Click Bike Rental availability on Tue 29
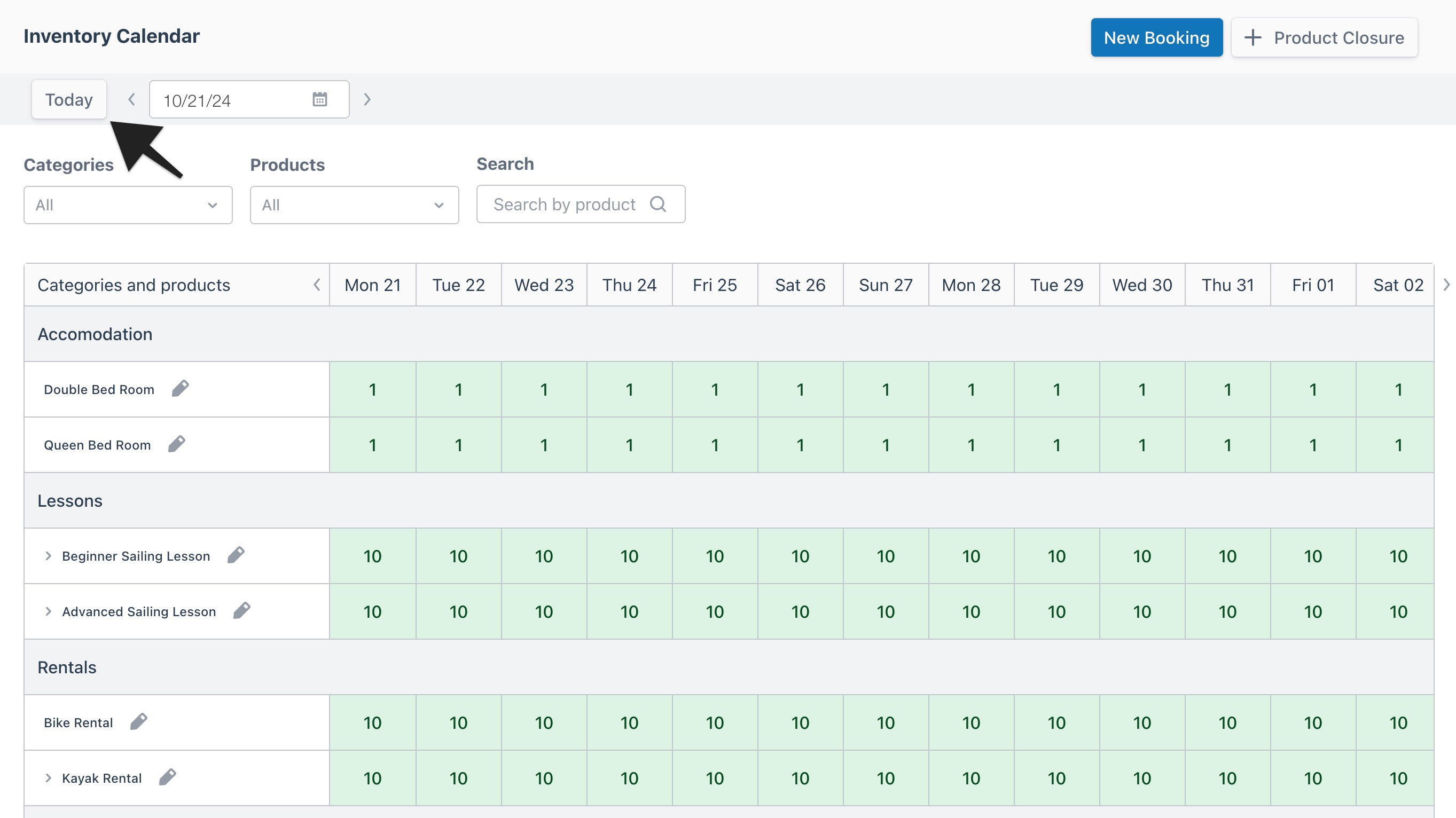1456x818 pixels. coord(1056,722)
